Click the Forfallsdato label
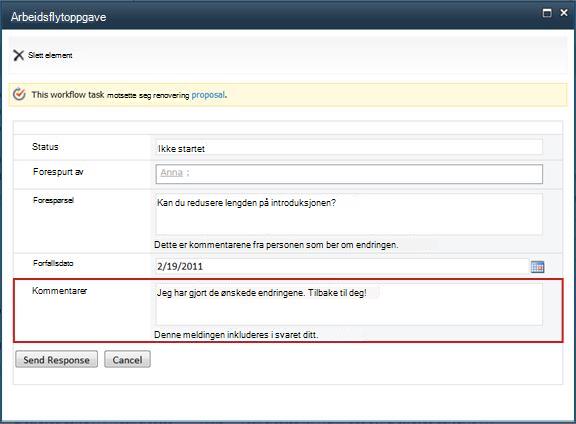This screenshot has height=424, width=576. (53, 263)
